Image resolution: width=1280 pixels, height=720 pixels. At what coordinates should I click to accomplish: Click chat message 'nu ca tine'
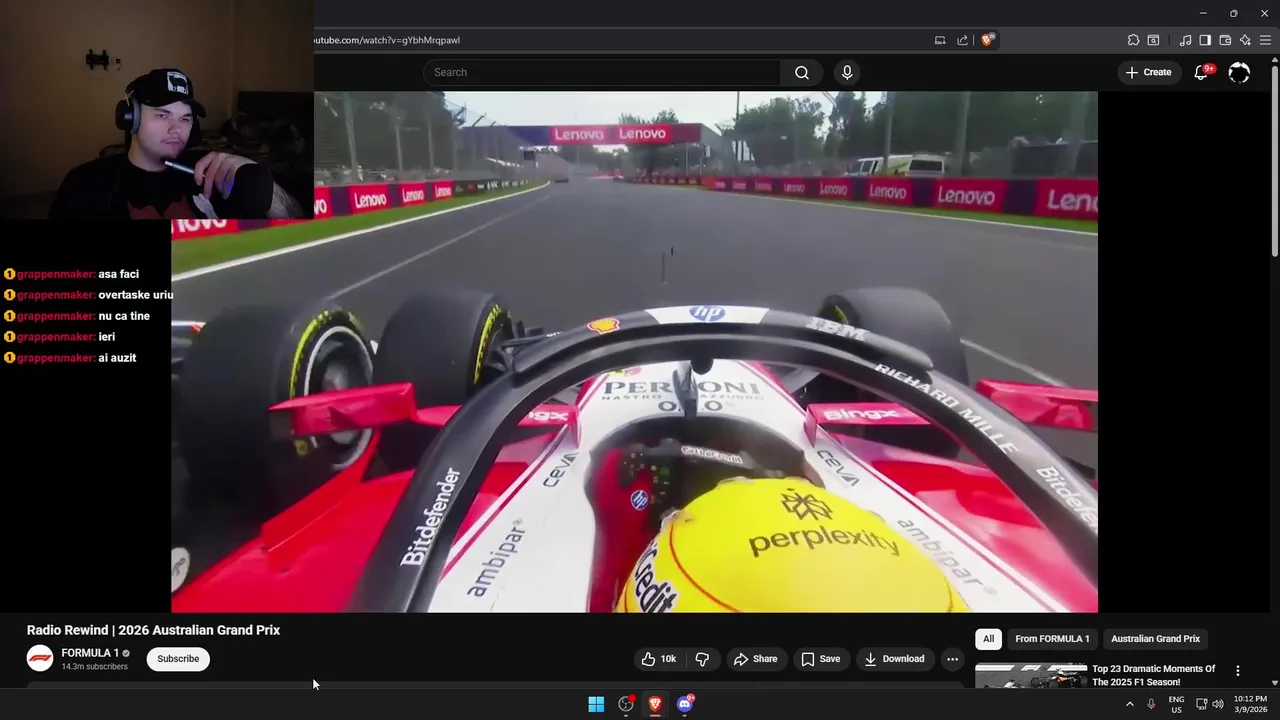click(124, 316)
